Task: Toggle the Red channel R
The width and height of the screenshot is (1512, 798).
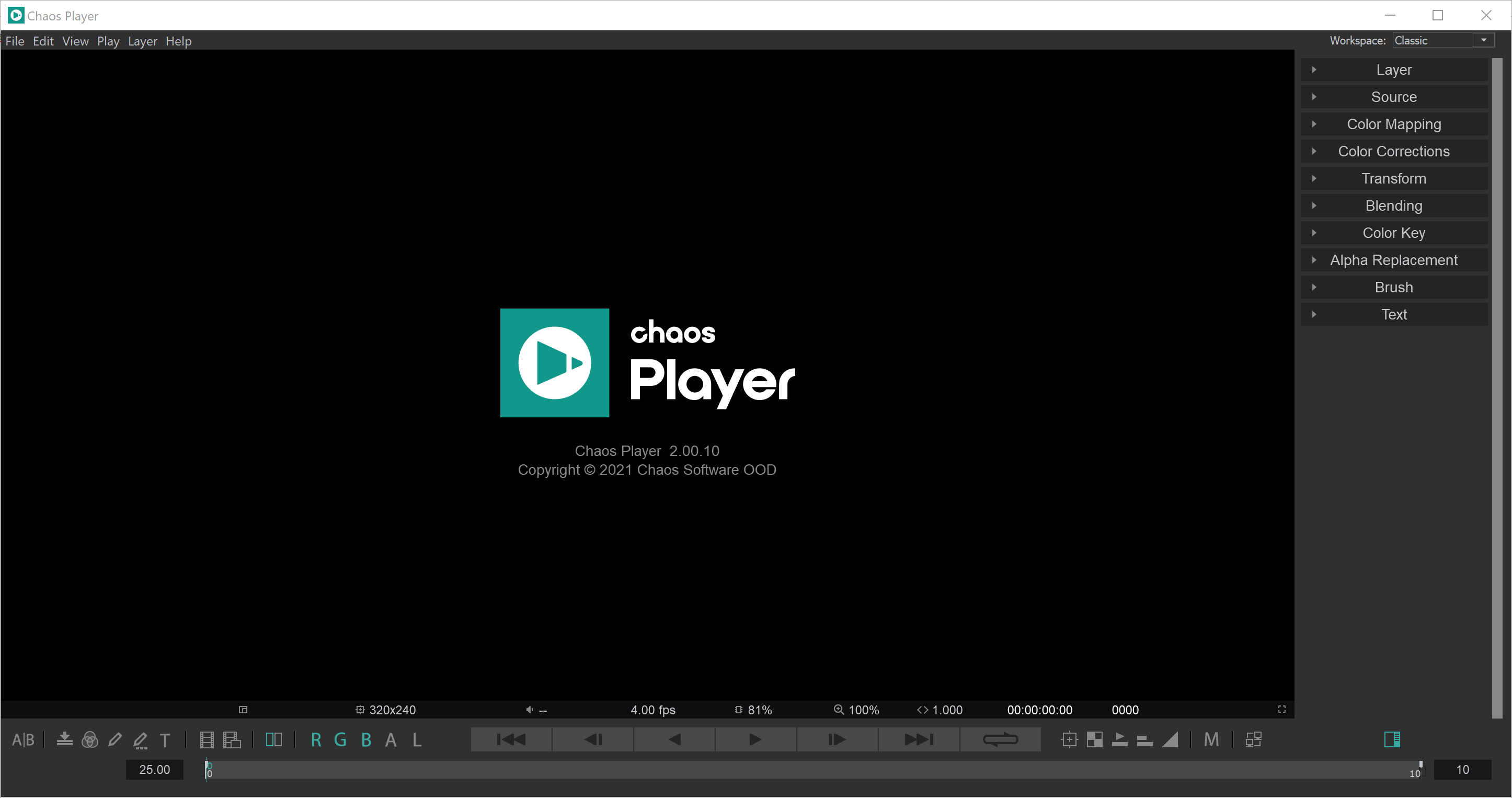Action: [x=316, y=740]
